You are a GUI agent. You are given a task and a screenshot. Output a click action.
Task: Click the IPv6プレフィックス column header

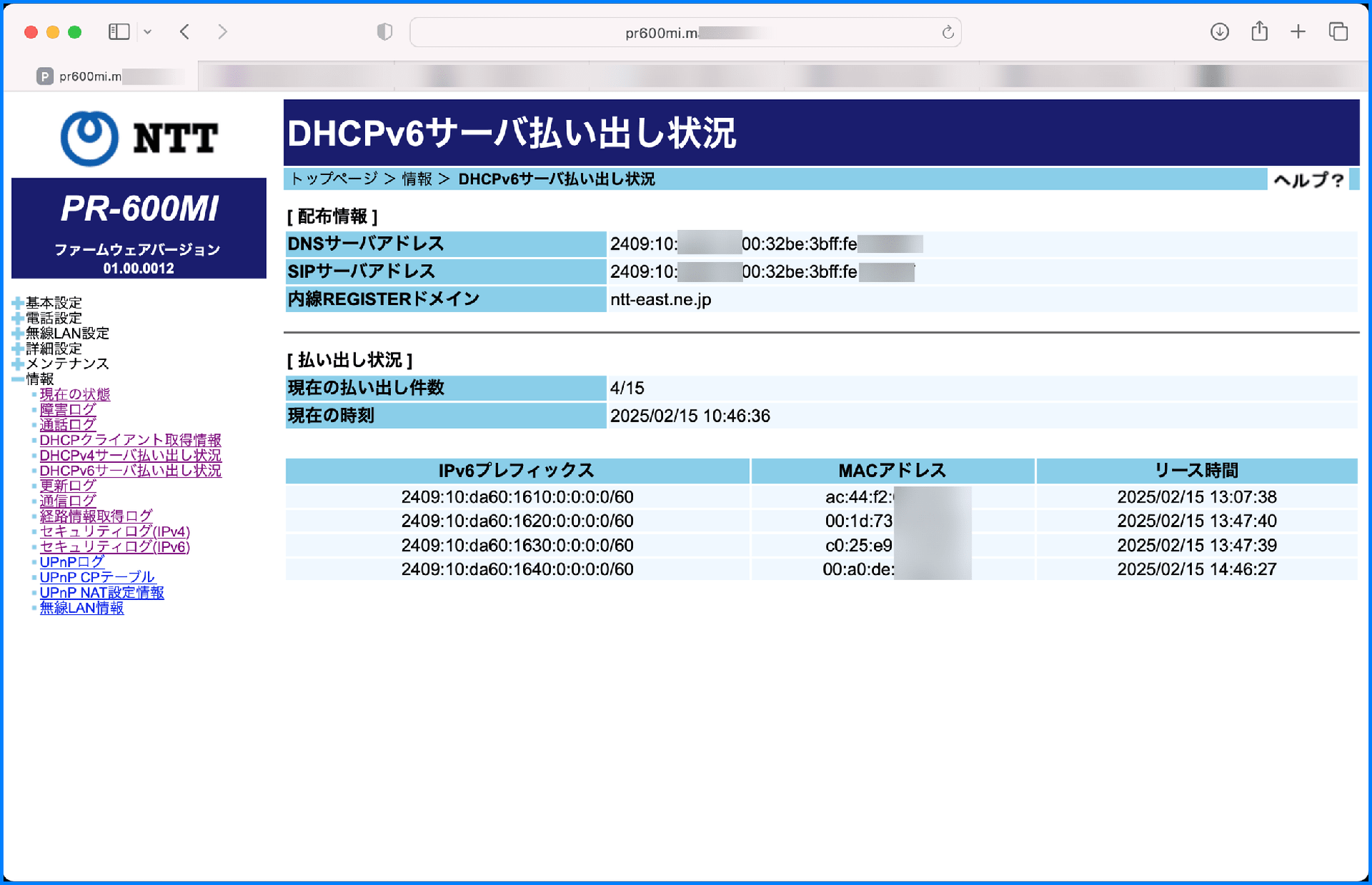517,470
